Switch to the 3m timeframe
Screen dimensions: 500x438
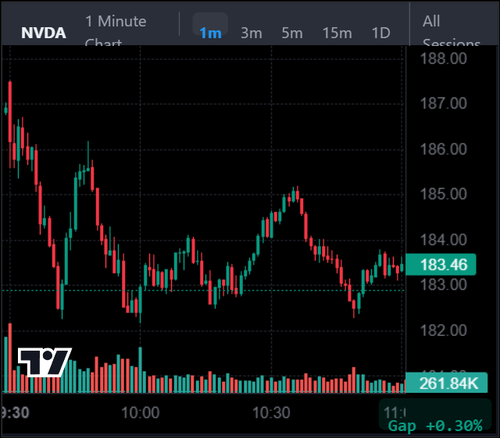pos(251,33)
